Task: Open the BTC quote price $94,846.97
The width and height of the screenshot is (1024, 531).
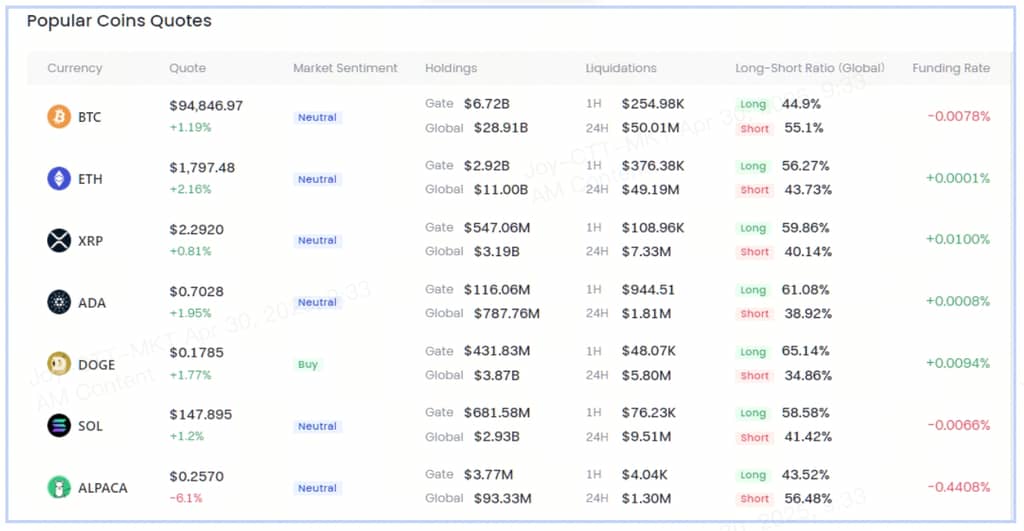Action: pyautogui.click(x=206, y=105)
